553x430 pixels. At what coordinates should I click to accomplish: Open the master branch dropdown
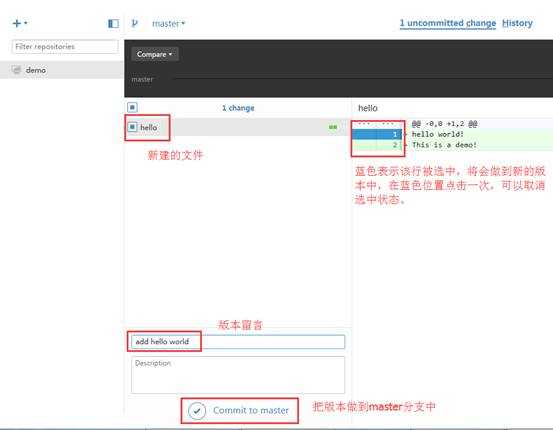(168, 24)
